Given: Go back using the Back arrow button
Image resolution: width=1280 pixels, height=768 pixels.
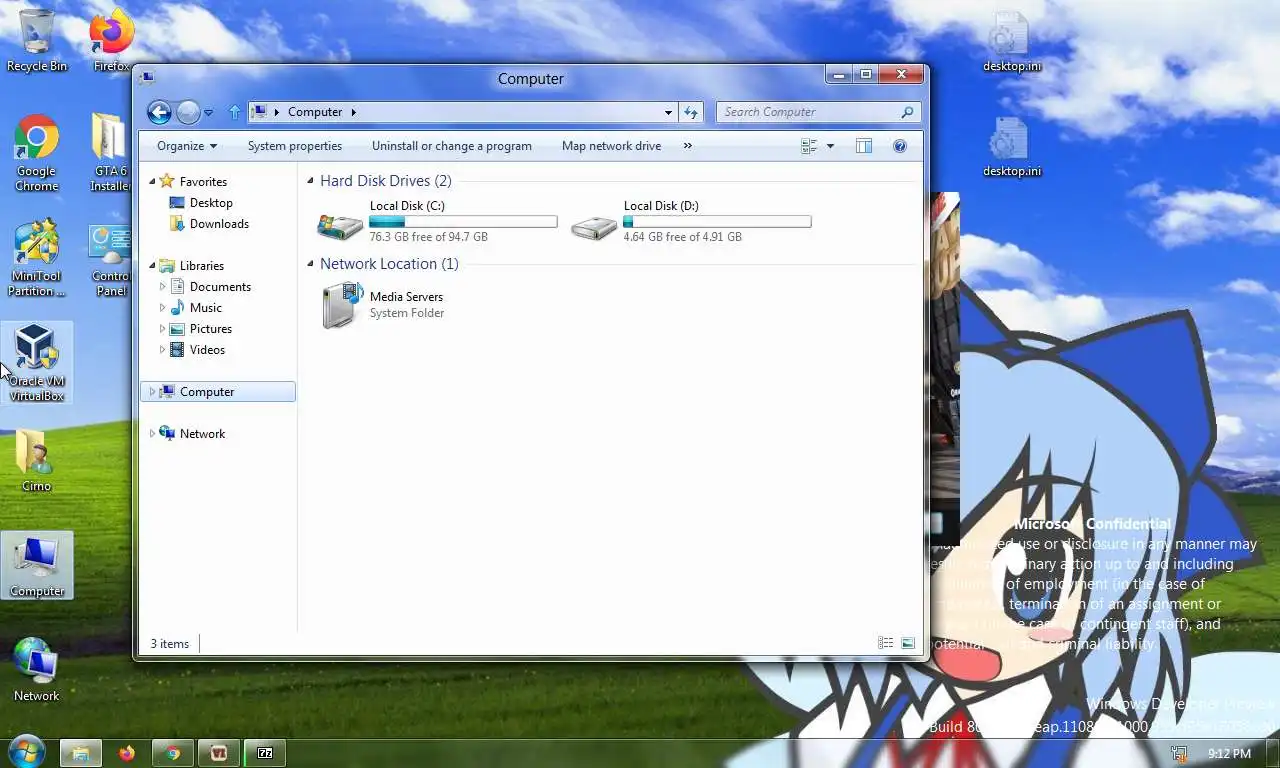Looking at the screenshot, I should click(x=159, y=112).
